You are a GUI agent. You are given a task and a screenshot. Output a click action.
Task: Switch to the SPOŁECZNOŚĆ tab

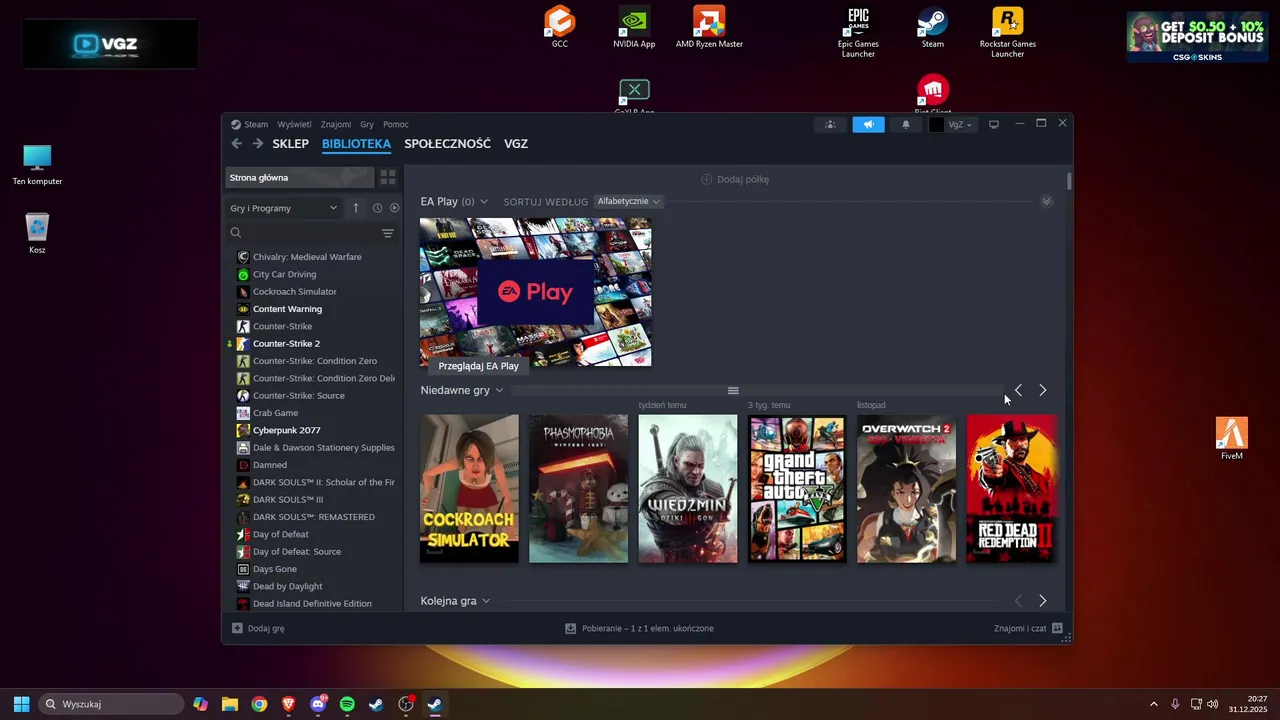click(447, 144)
